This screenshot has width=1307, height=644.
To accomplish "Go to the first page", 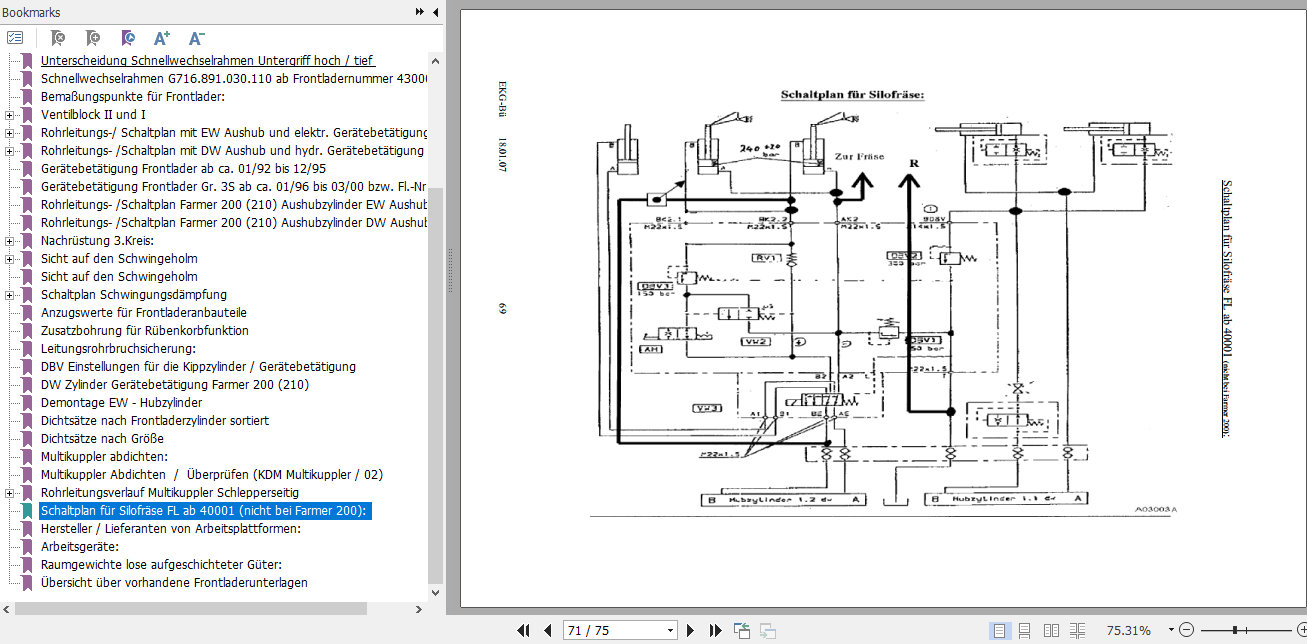I will point(523,630).
